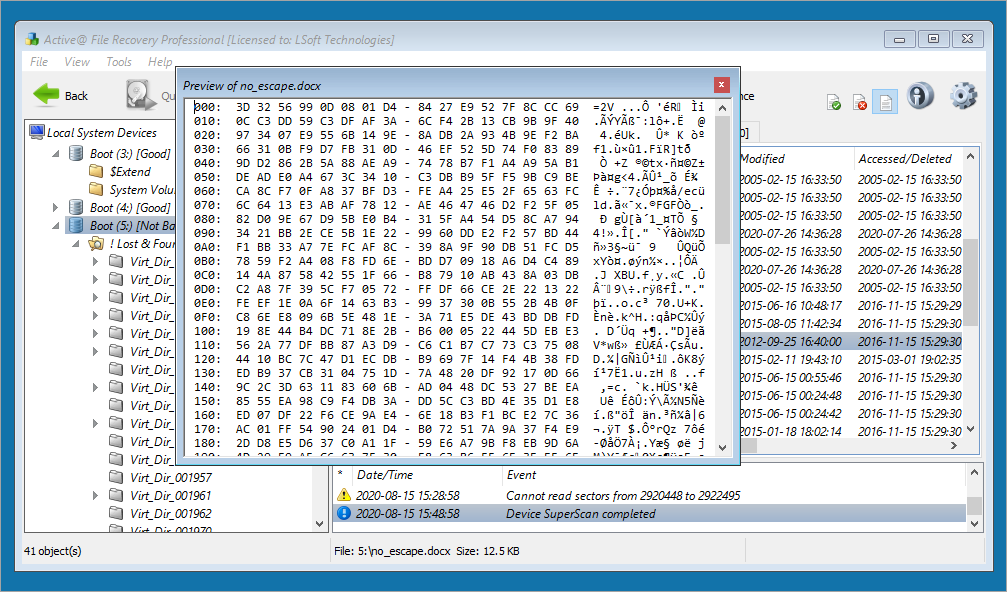Click the Event log column header
This screenshot has height=592, width=1007.
[521, 474]
